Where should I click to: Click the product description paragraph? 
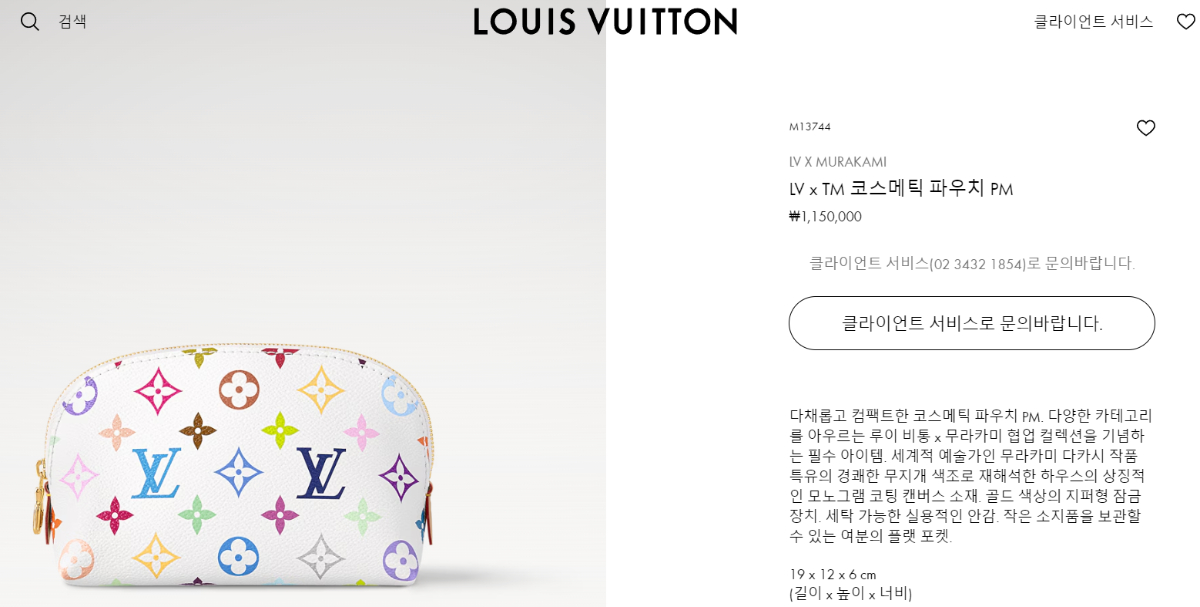(x=971, y=475)
